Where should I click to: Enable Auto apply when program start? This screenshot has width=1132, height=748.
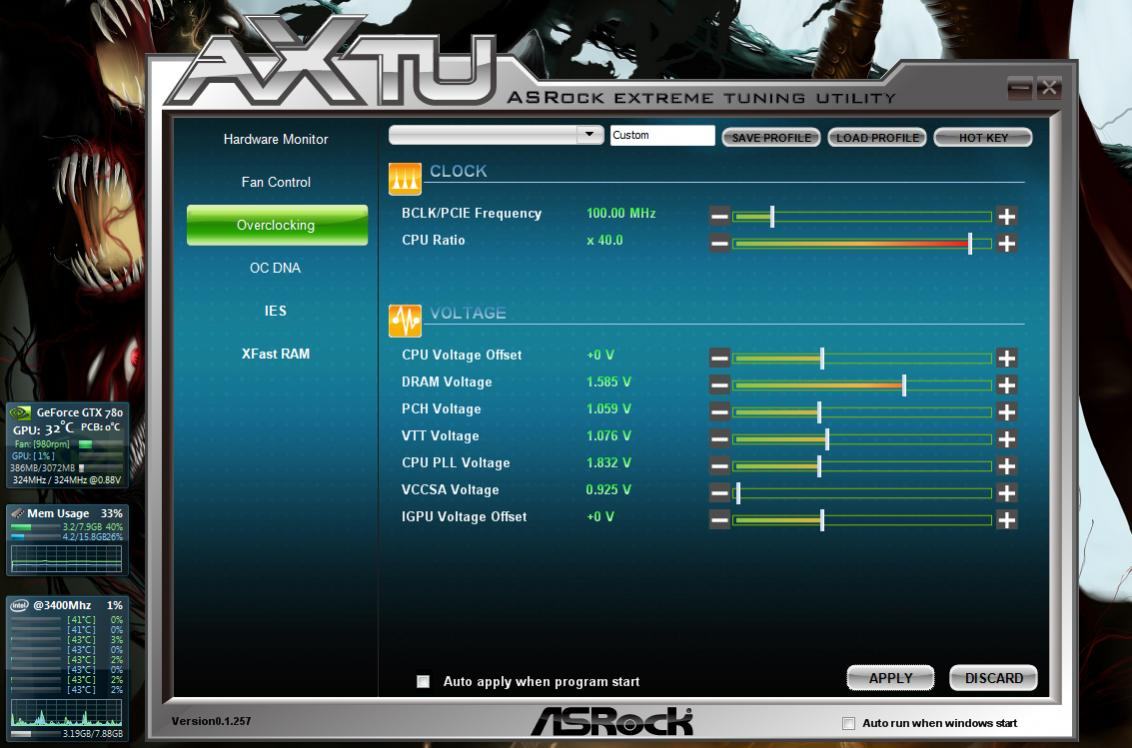click(x=423, y=682)
